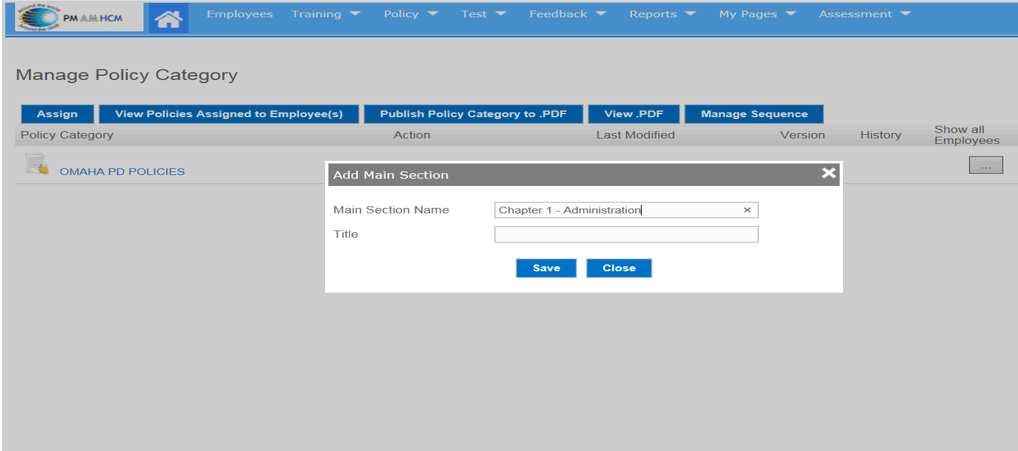Click into the Title input field
Image resolution: width=1018 pixels, height=451 pixels.
[x=626, y=234]
